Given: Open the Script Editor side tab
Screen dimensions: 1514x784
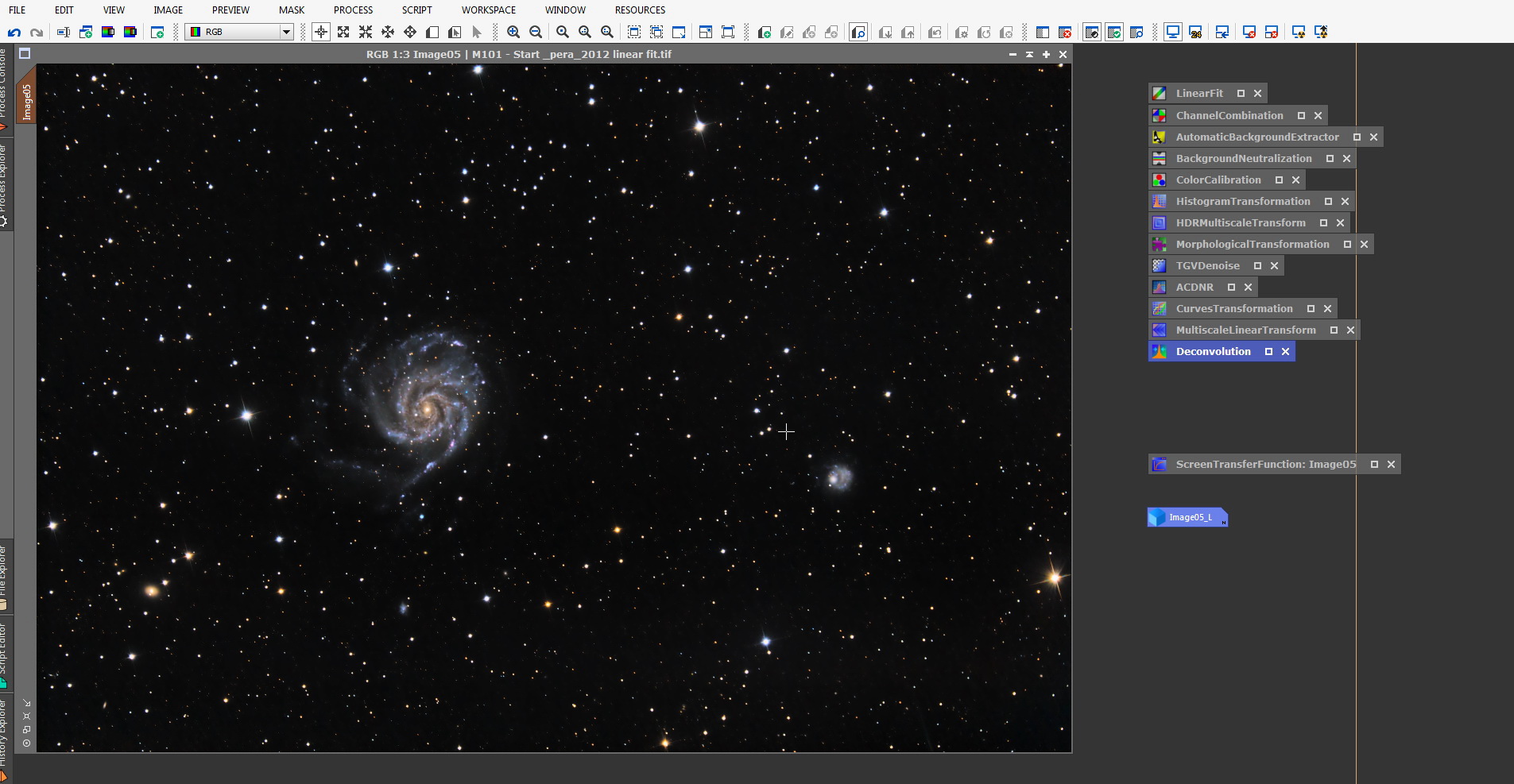Looking at the screenshot, I should (5, 655).
